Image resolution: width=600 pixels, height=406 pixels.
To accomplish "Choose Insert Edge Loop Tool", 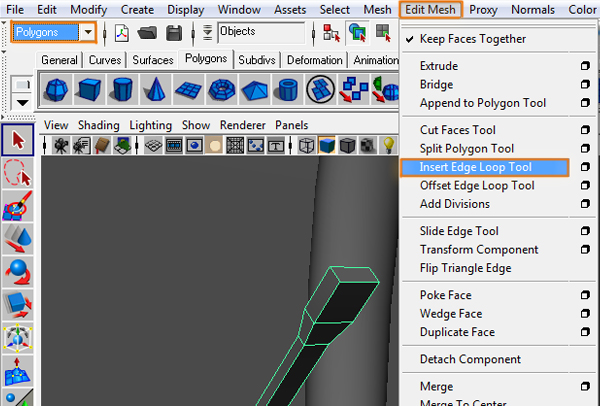I will (x=484, y=167).
